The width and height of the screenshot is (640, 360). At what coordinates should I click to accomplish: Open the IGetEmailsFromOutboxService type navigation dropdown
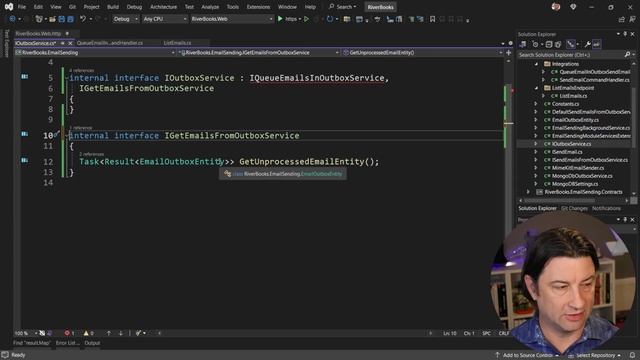pyautogui.click(x=259, y=53)
